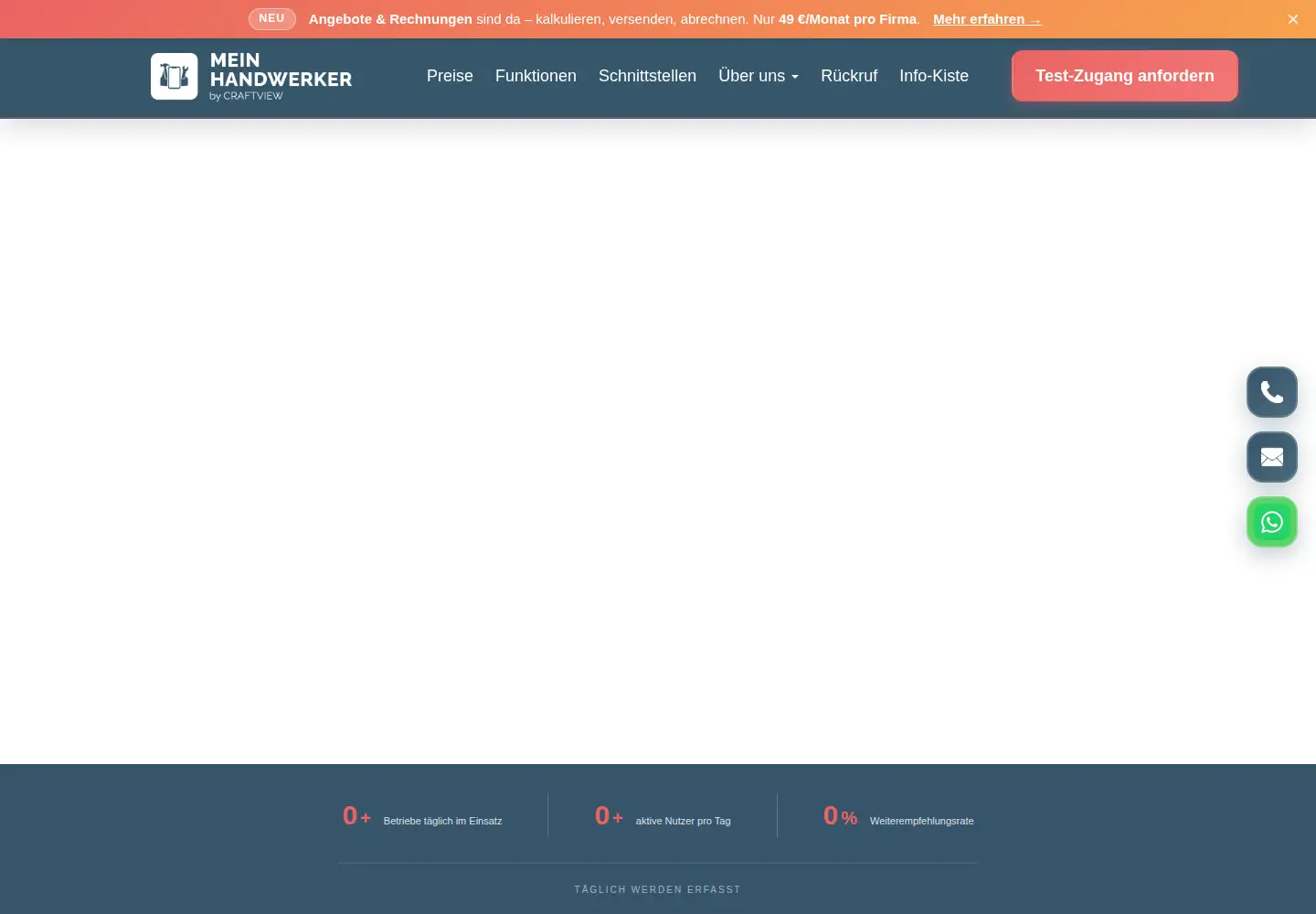Click Test-Zugang anfordern button
The width and height of the screenshot is (1316, 914).
point(1125,76)
